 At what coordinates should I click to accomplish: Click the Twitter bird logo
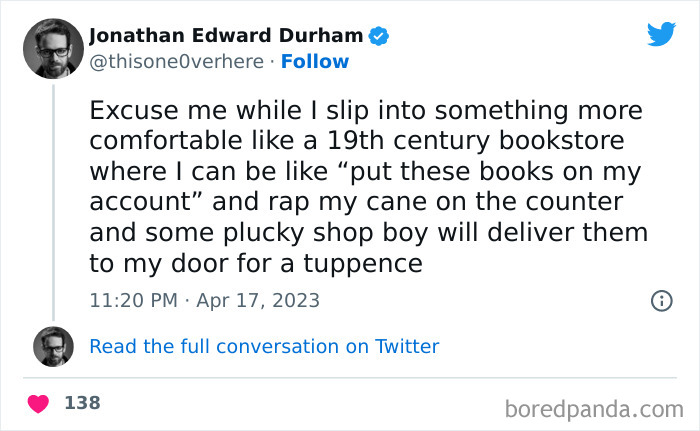[x=661, y=34]
